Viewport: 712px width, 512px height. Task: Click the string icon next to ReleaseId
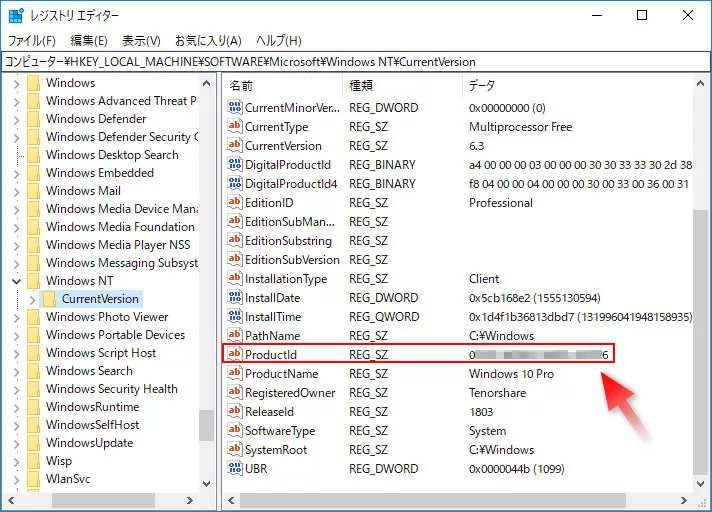(x=235, y=411)
